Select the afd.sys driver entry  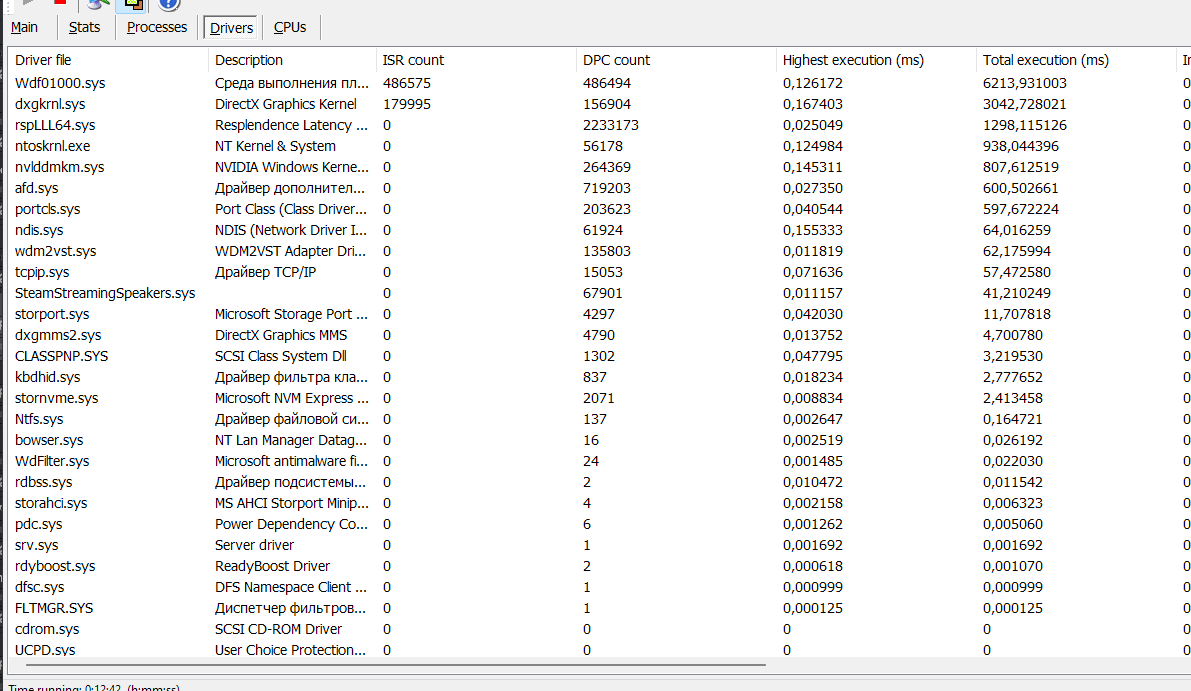(36, 188)
